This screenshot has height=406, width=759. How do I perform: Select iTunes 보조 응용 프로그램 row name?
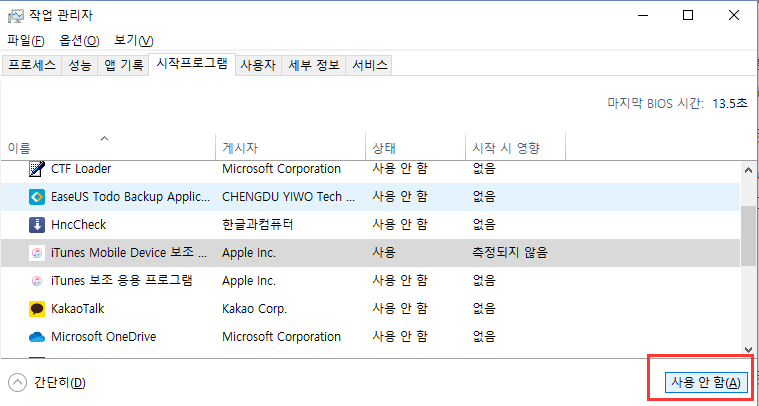122,281
